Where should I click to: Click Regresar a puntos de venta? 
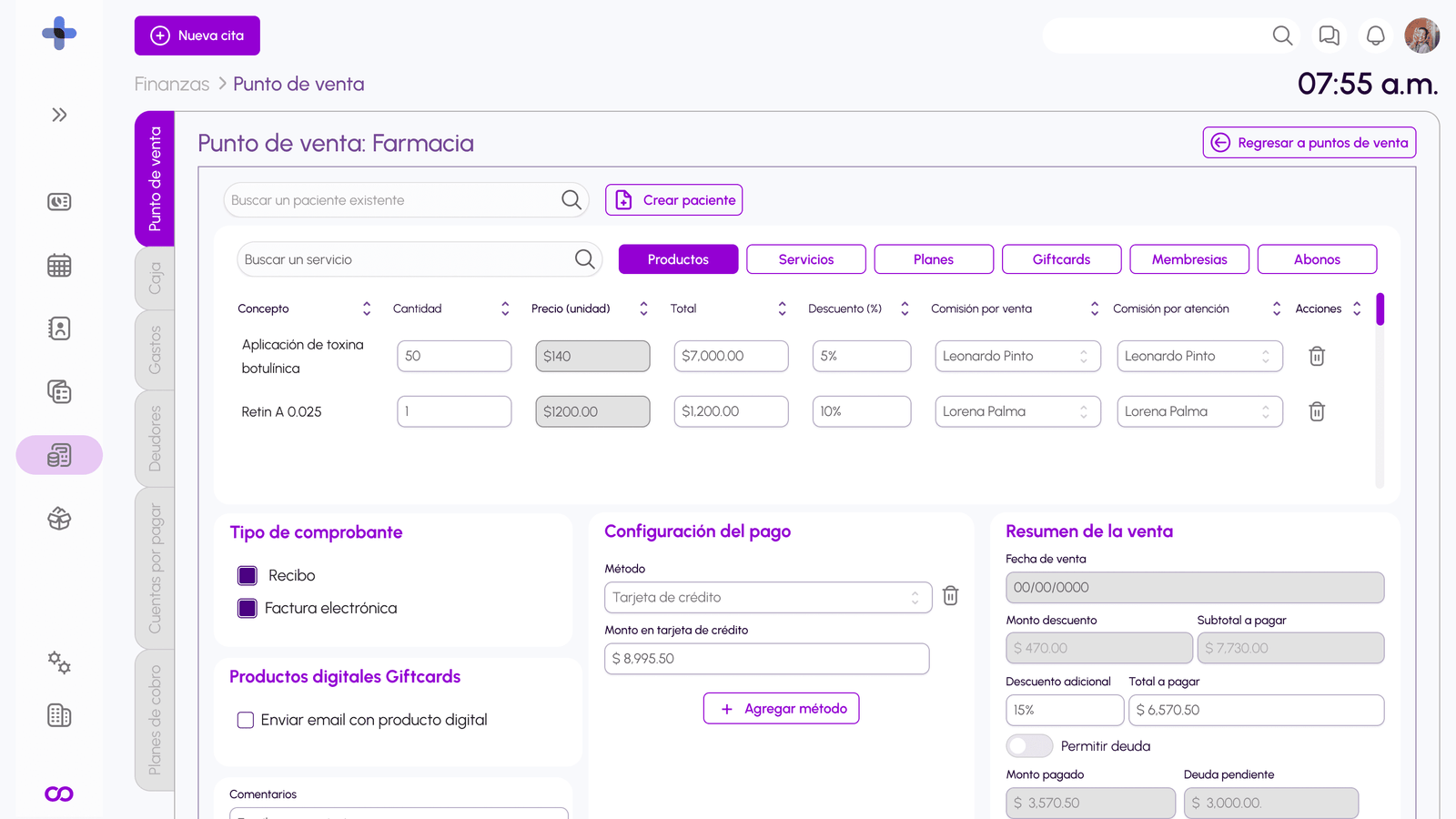pyautogui.click(x=1309, y=143)
